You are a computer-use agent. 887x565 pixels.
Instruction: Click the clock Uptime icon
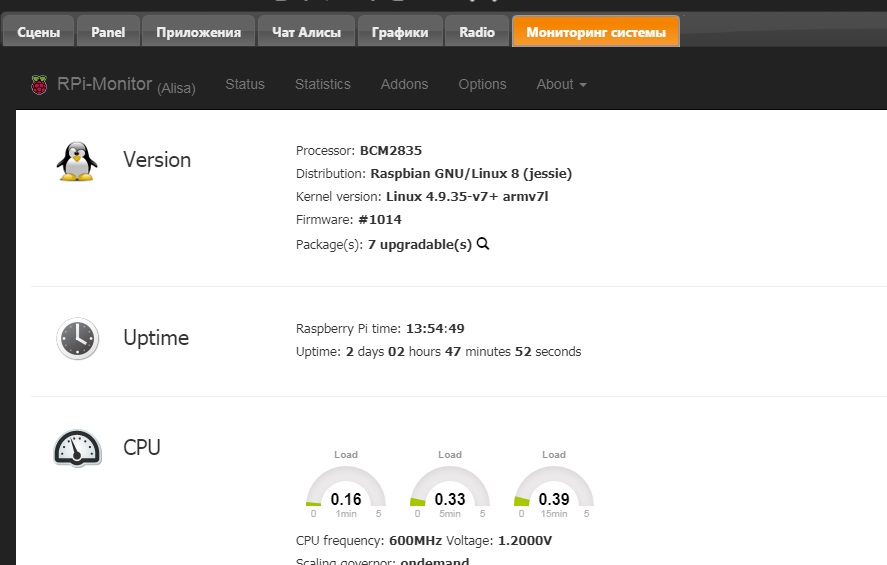pos(77,339)
